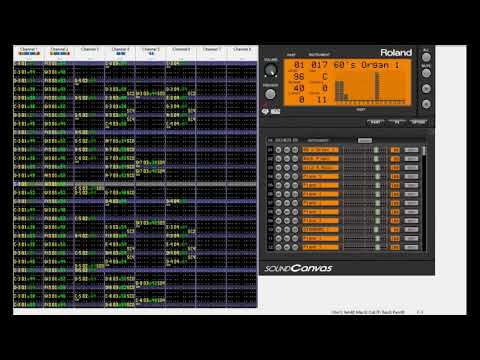Mute part 04 with its first round button

pyautogui.click(x=278, y=177)
